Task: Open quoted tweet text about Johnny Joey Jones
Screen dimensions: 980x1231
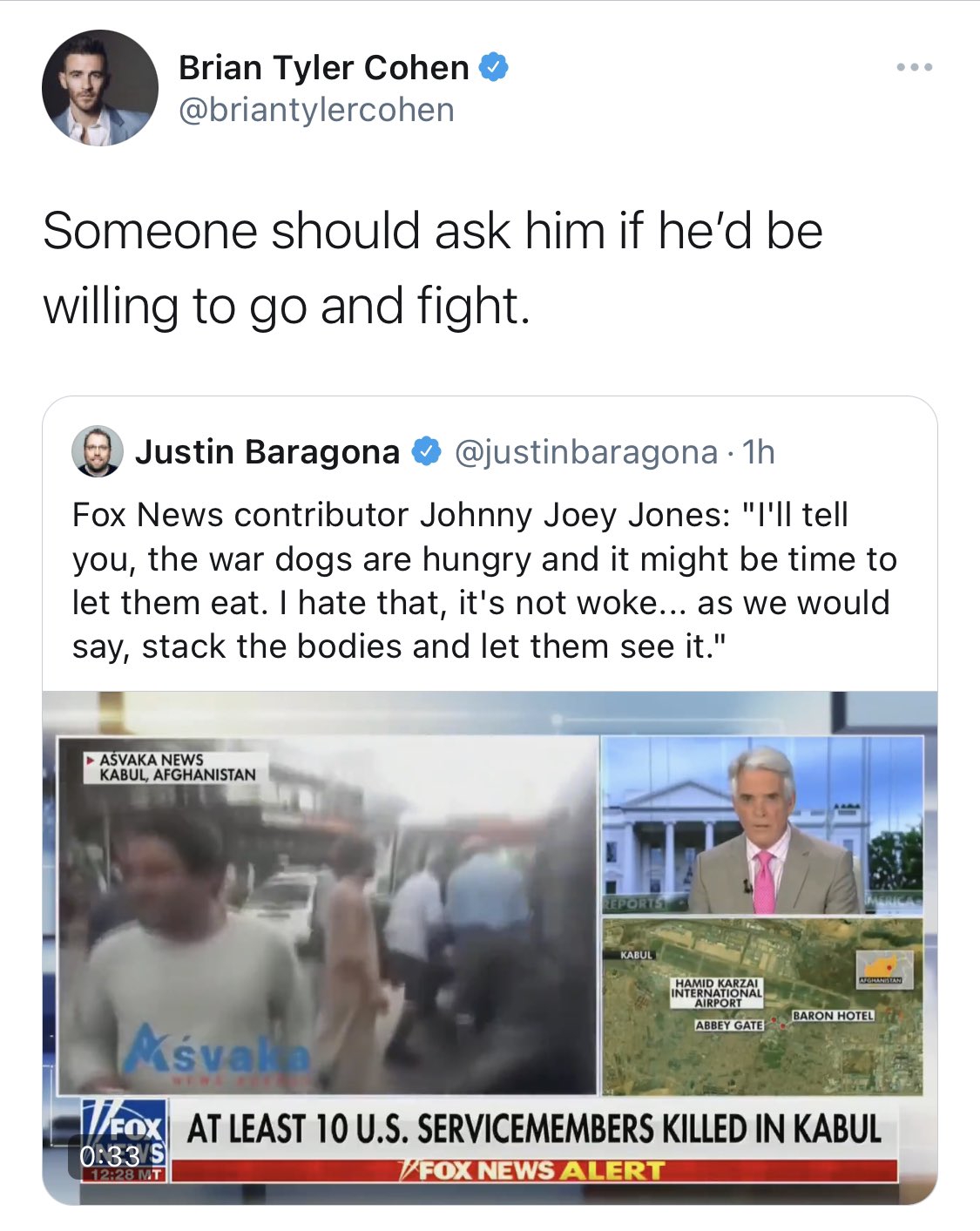Action: pyautogui.click(x=484, y=580)
